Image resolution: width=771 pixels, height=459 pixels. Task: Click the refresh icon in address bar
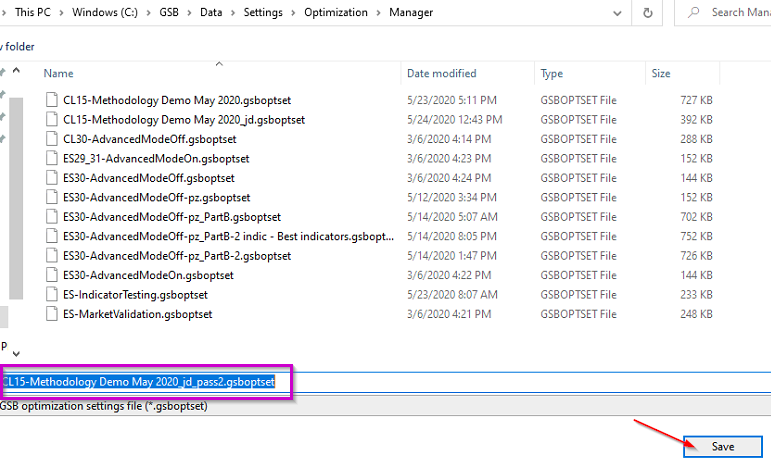[x=650, y=13]
